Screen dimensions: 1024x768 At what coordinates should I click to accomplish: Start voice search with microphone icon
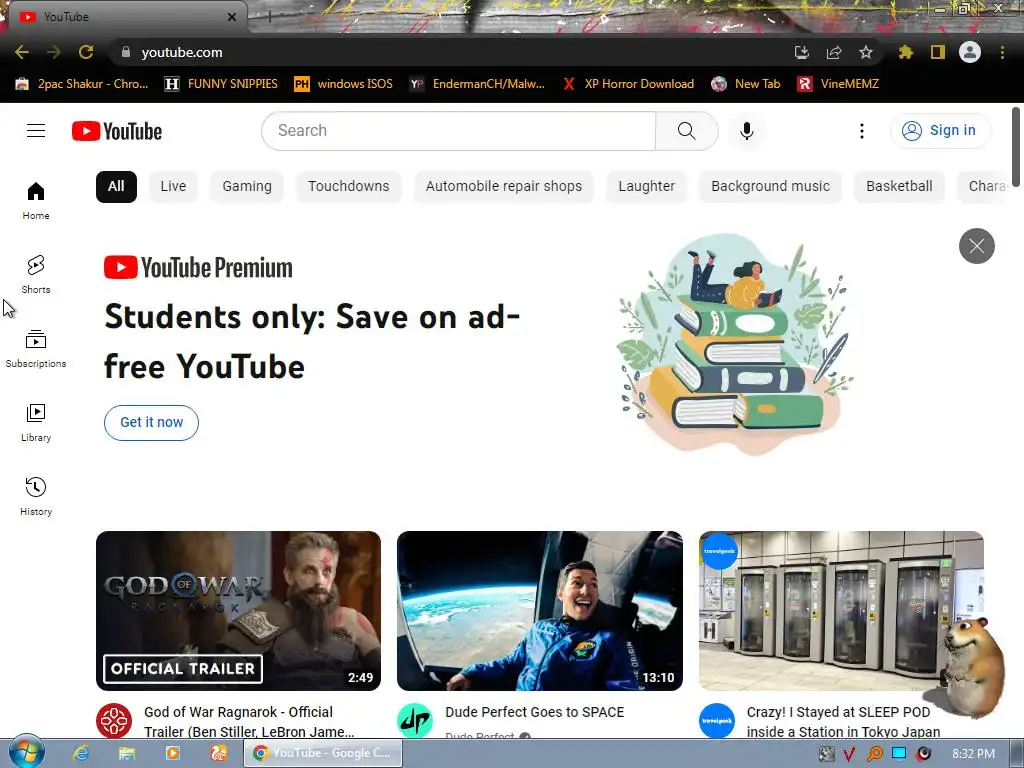tap(746, 131)
